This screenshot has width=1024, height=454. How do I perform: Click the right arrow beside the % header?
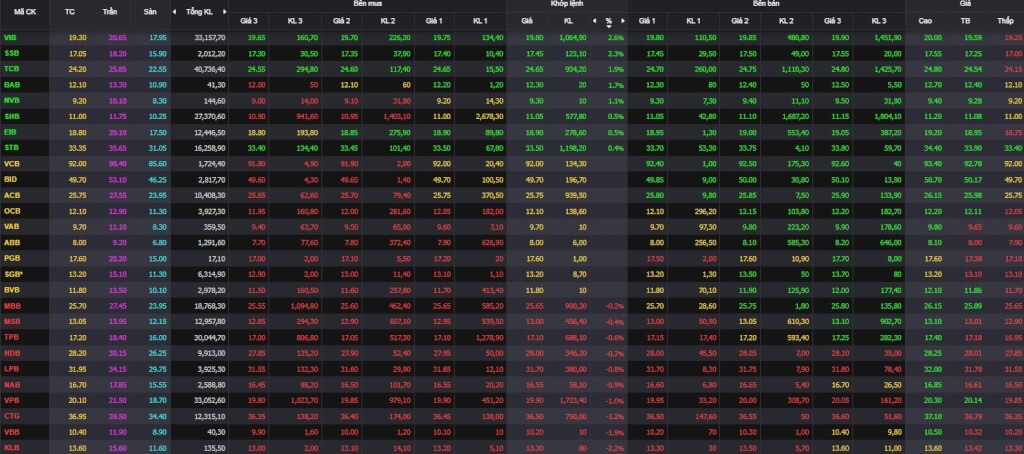tap(623, 21)
